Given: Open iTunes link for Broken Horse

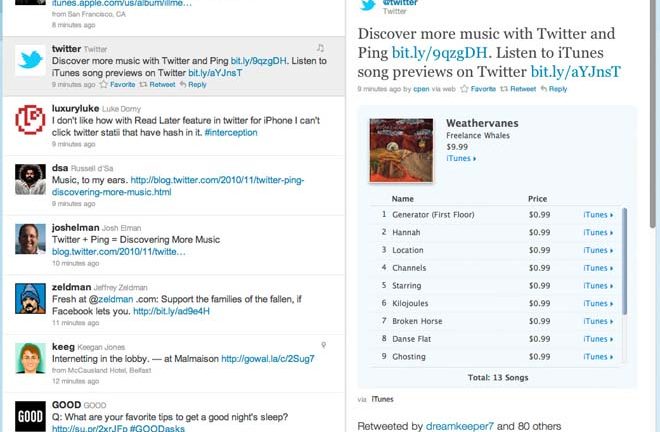Looking at the screenshot, I should tap(598, 321).
